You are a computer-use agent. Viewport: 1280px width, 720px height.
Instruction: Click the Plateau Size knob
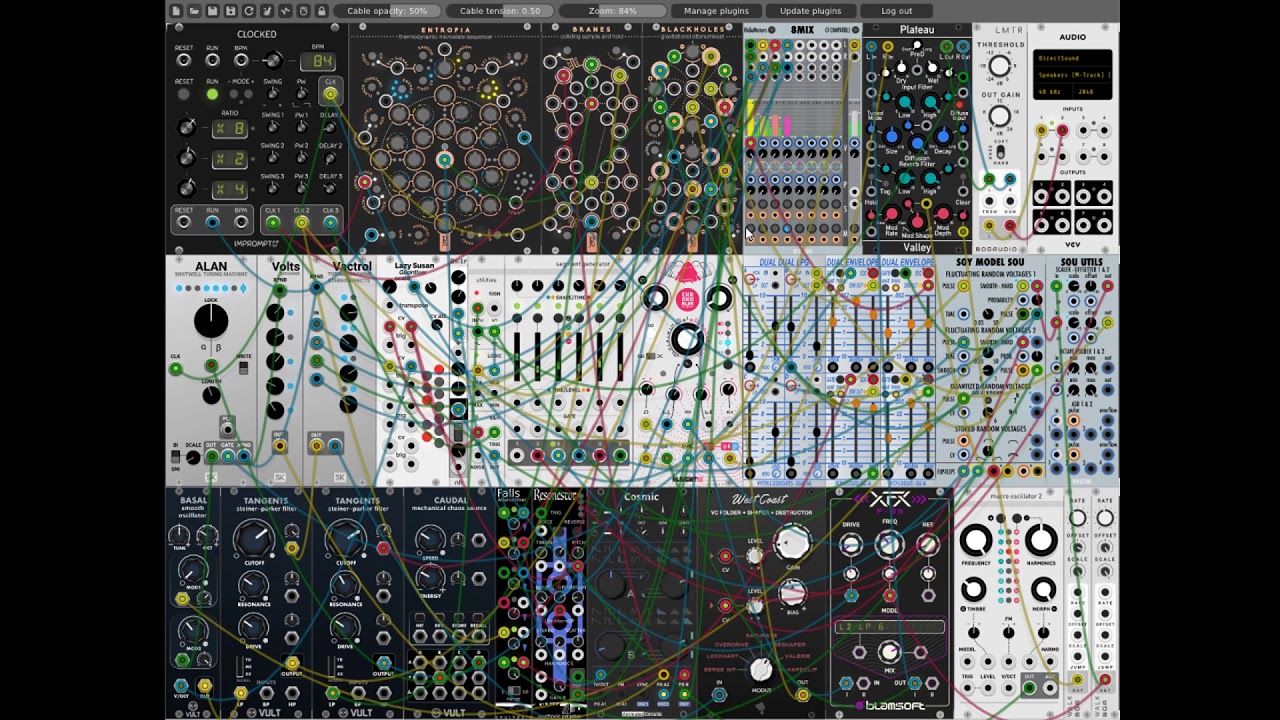[891, 136]
